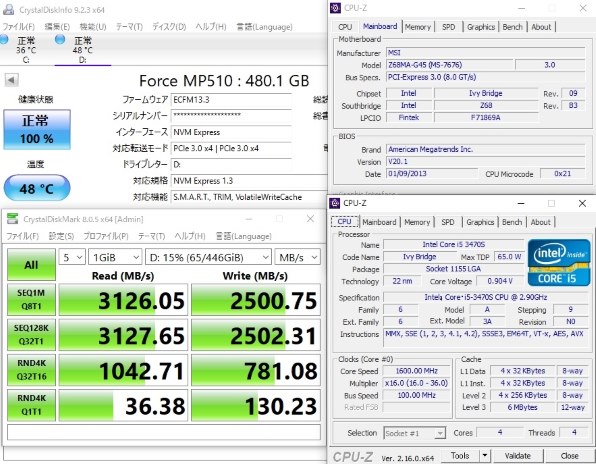This screenshot has width=596, height=464.
Task: Select About tab in lower CPU-Z window
Action: coord(540,222)
